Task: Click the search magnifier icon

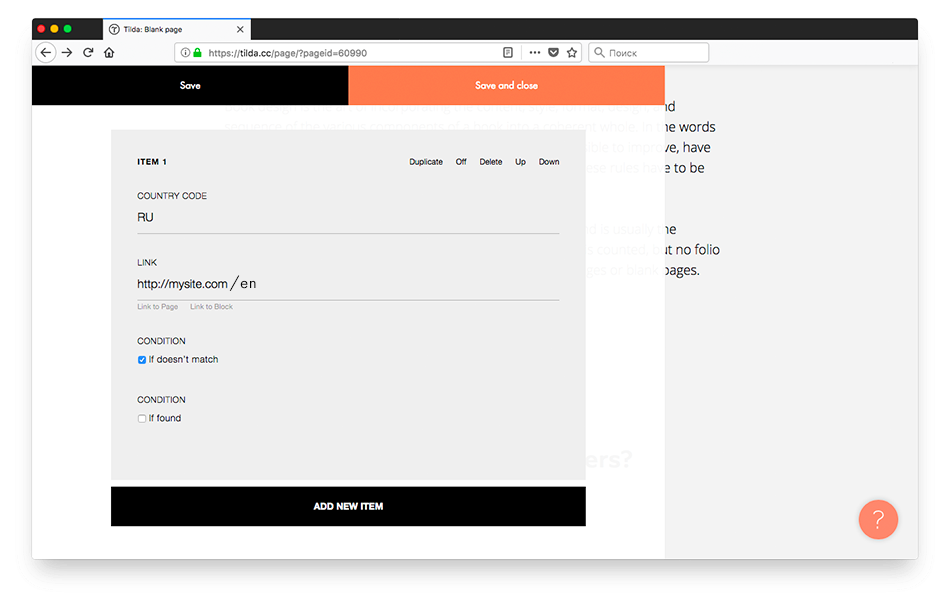Action: pos(599,53)
